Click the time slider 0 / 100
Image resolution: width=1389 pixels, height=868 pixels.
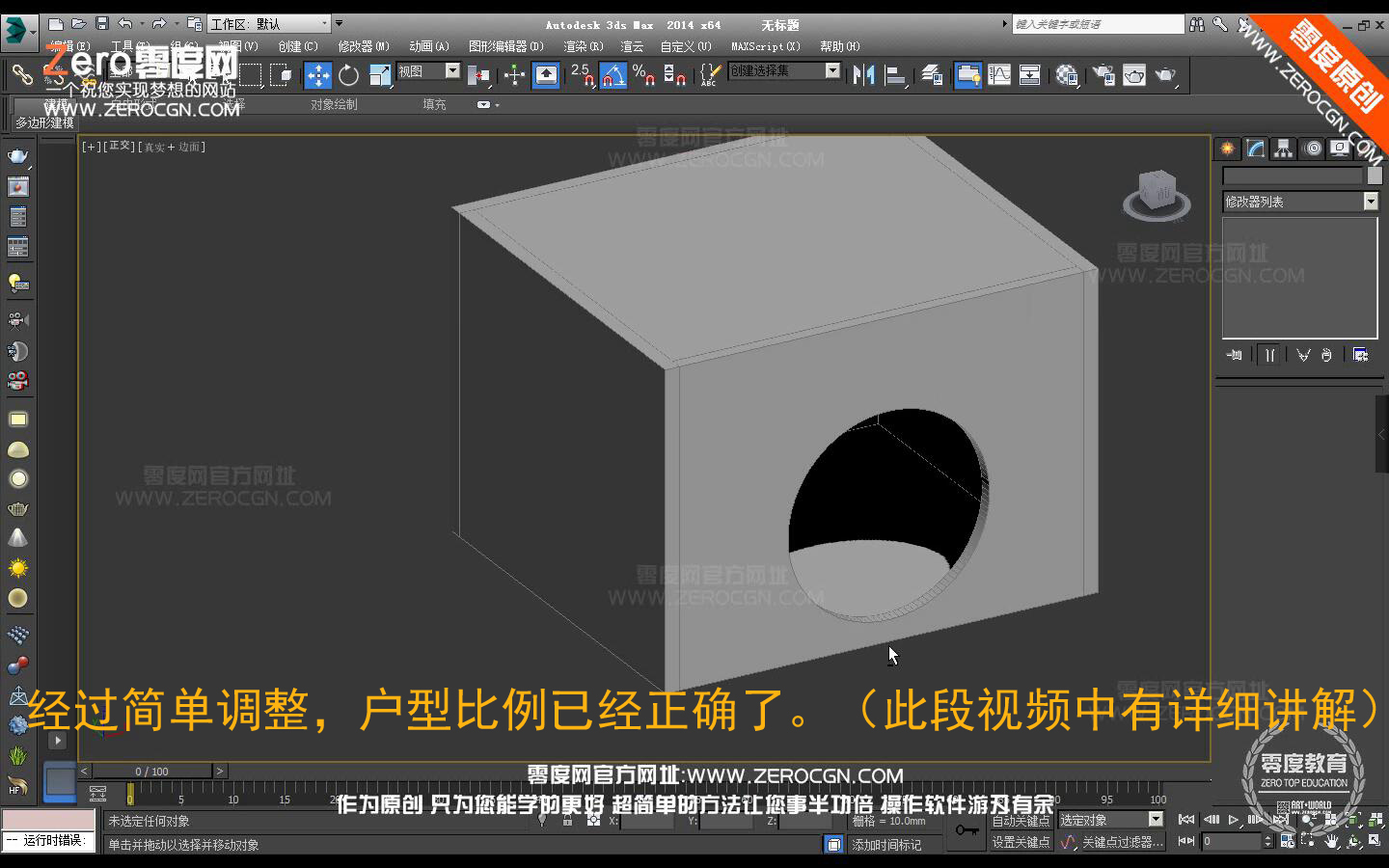pos(151,771)
